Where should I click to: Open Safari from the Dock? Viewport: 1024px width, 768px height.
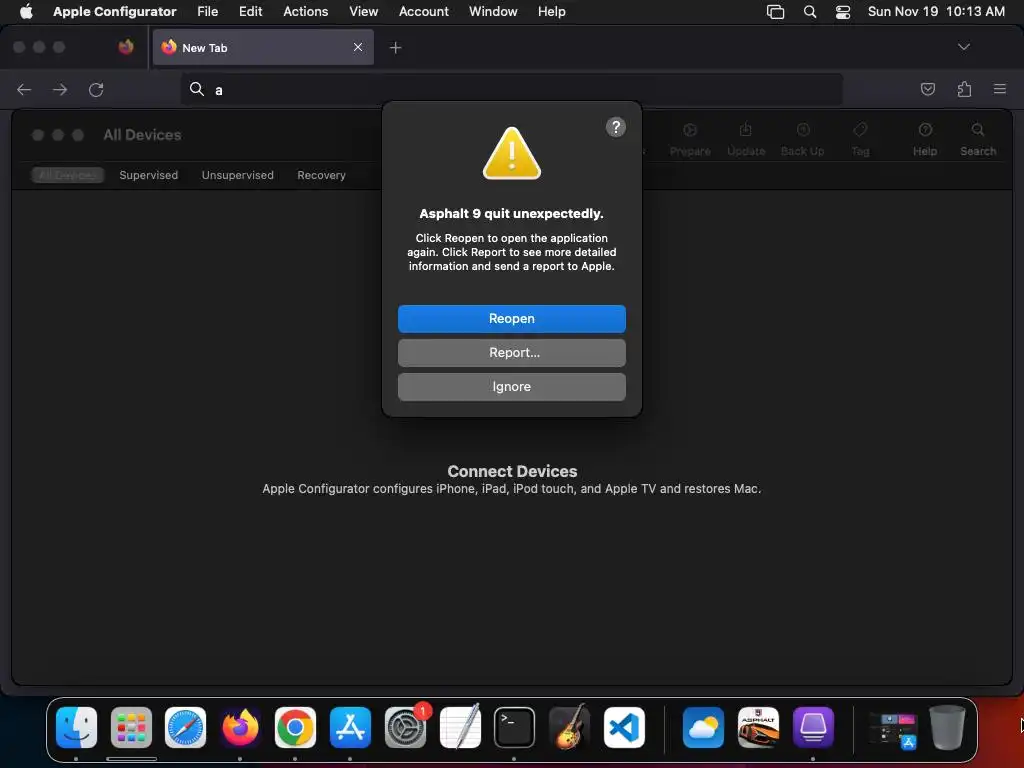point(185,728)
